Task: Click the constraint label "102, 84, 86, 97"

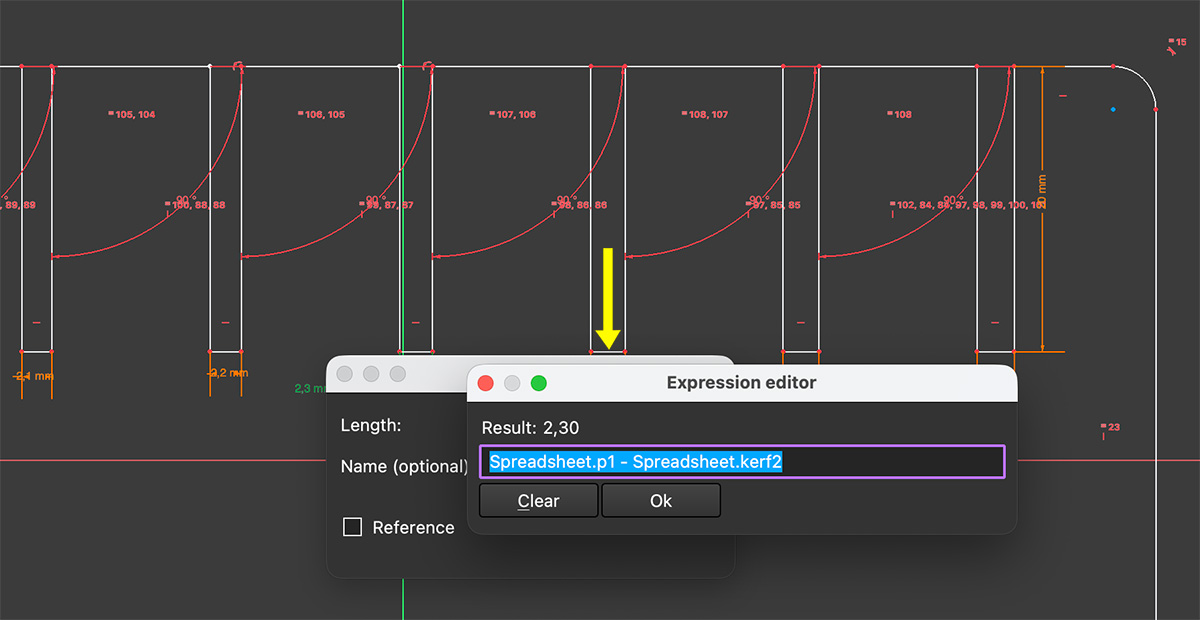Action: [923, 205]
